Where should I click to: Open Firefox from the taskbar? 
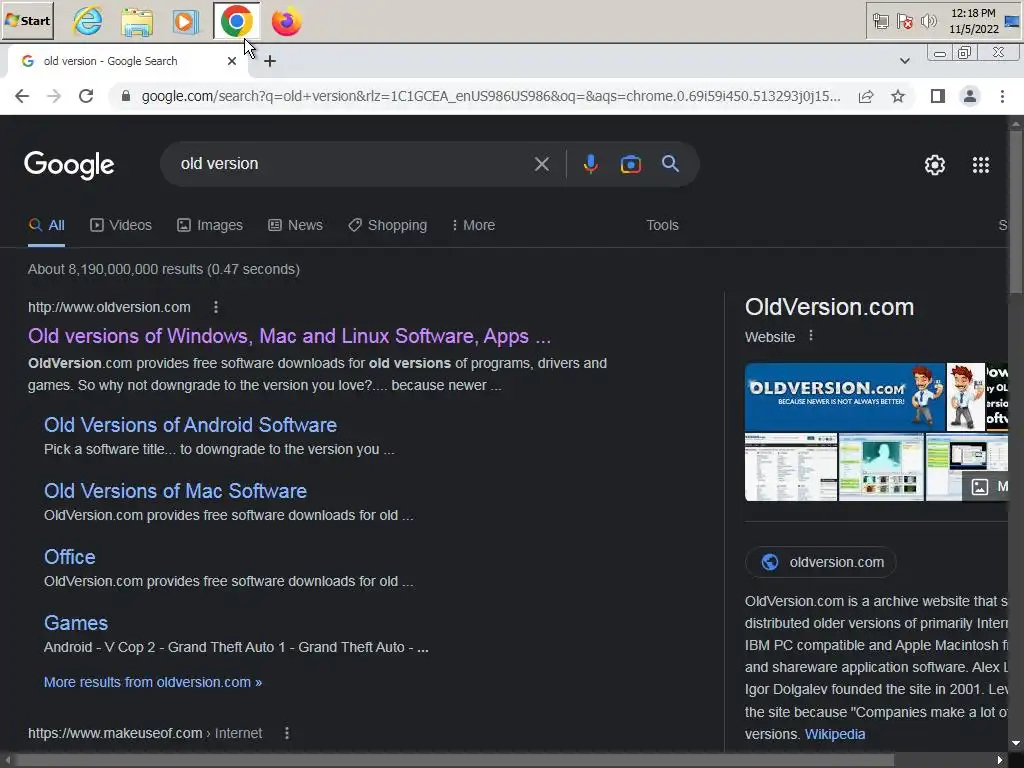286,22
